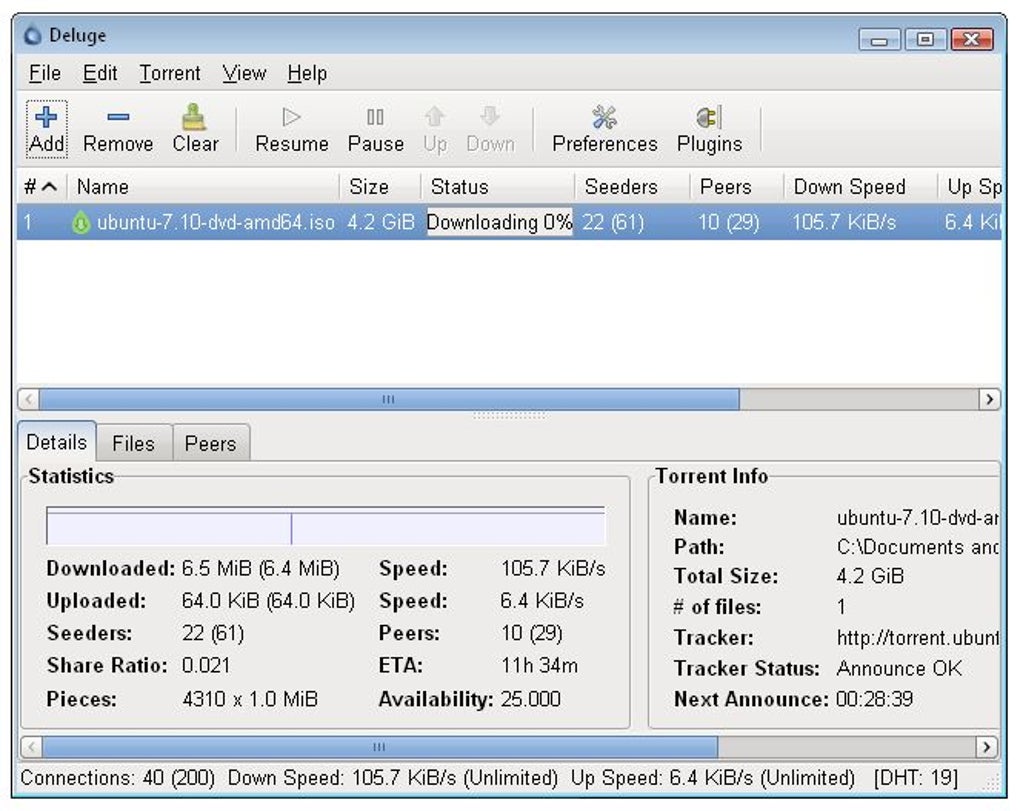1020x811 pixels.
Task: Open the Edit menu
Action: click(100, 73)
